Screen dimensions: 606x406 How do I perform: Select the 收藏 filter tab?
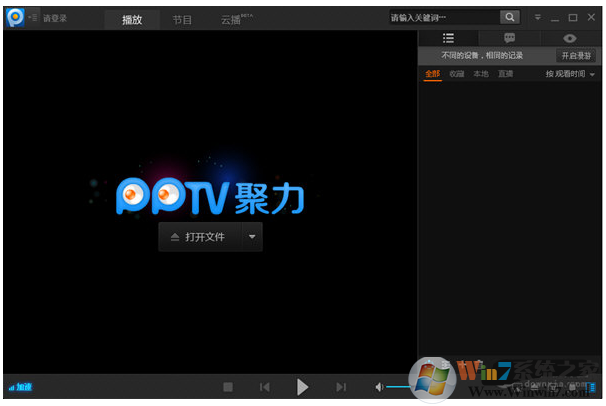coord(456,74)
